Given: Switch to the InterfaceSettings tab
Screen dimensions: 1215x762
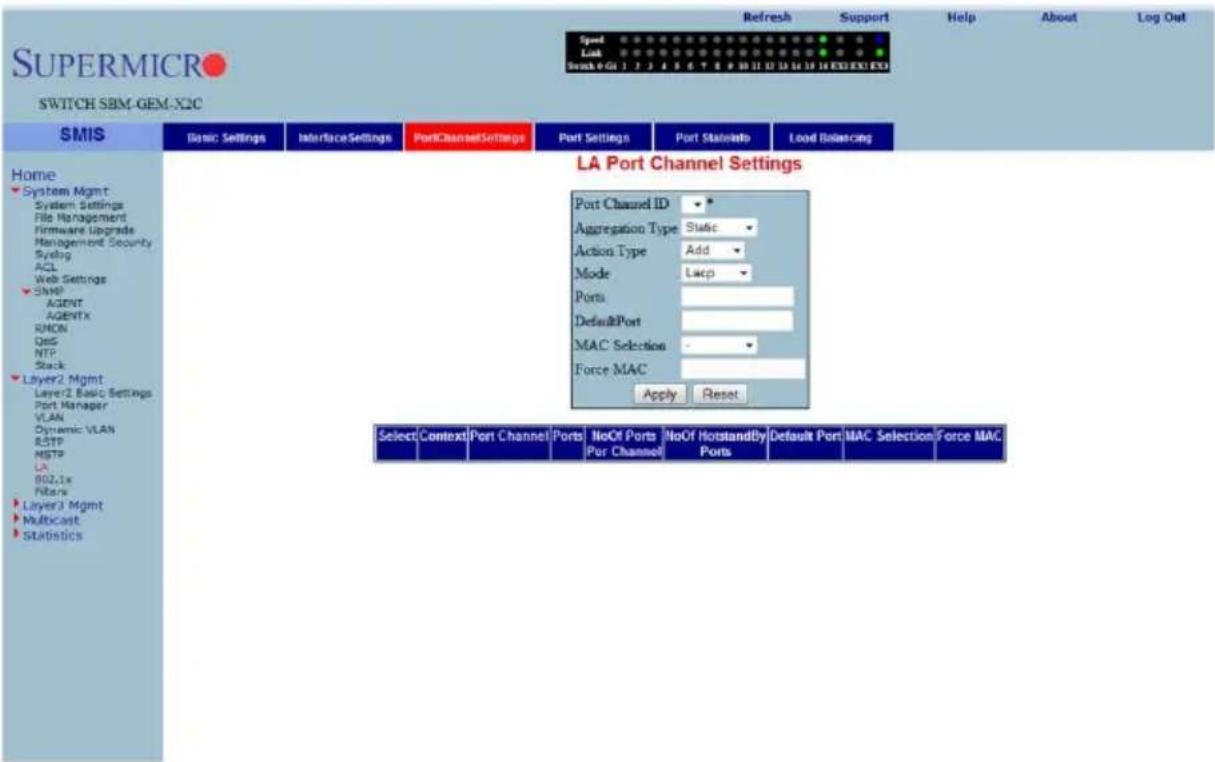Looking at the screenshot, I should [x=343, y=137].
